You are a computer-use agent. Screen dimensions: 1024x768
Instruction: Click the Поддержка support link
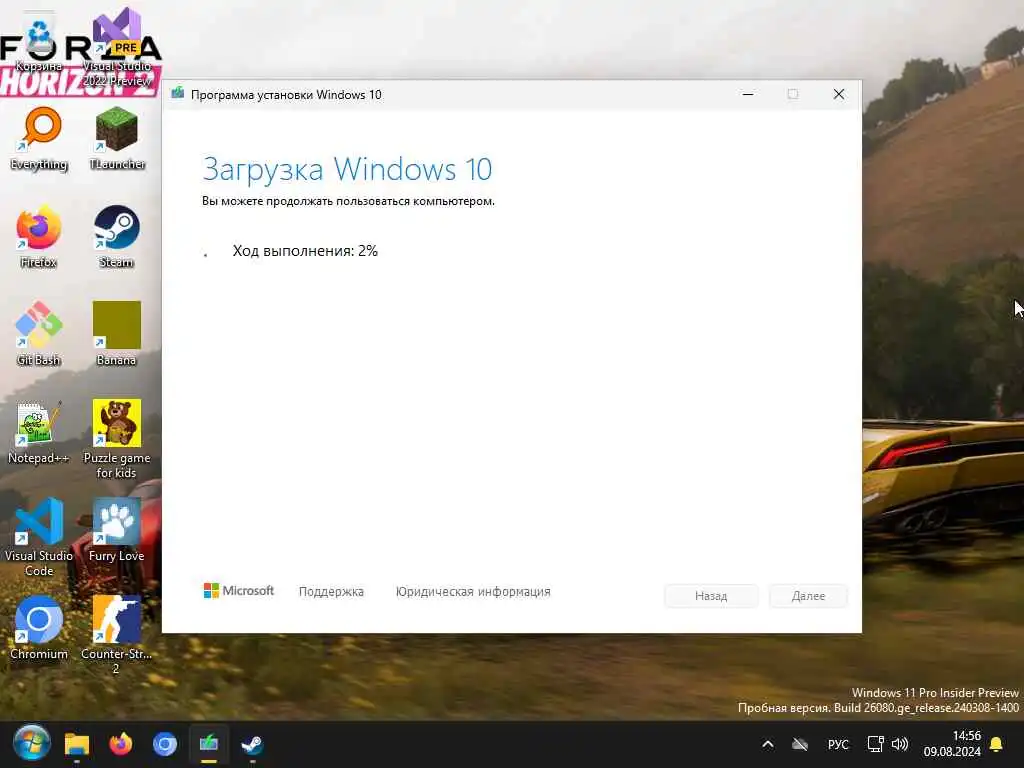click(331, 592)
